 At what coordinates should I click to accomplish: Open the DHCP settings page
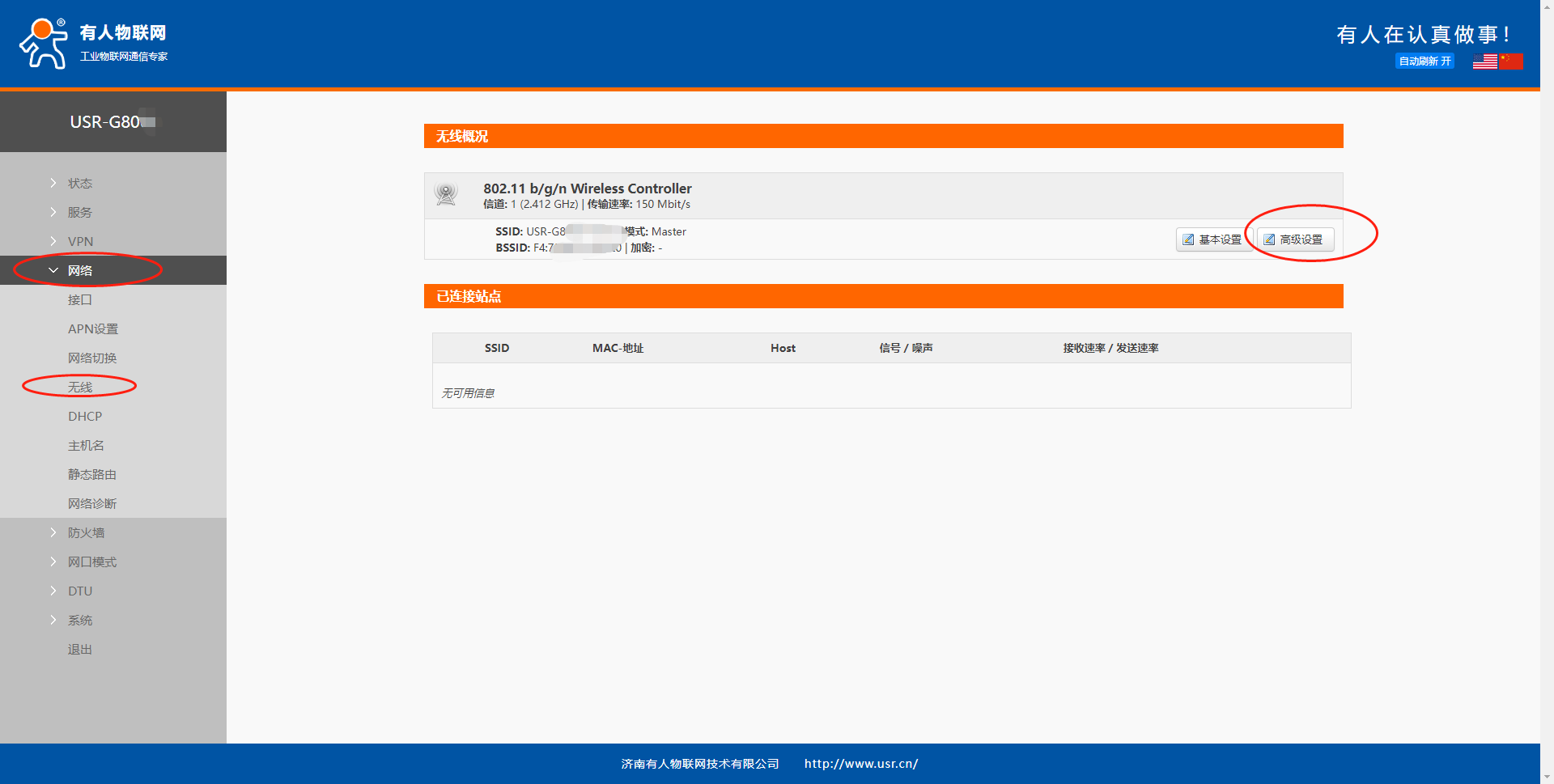[84, 417]
